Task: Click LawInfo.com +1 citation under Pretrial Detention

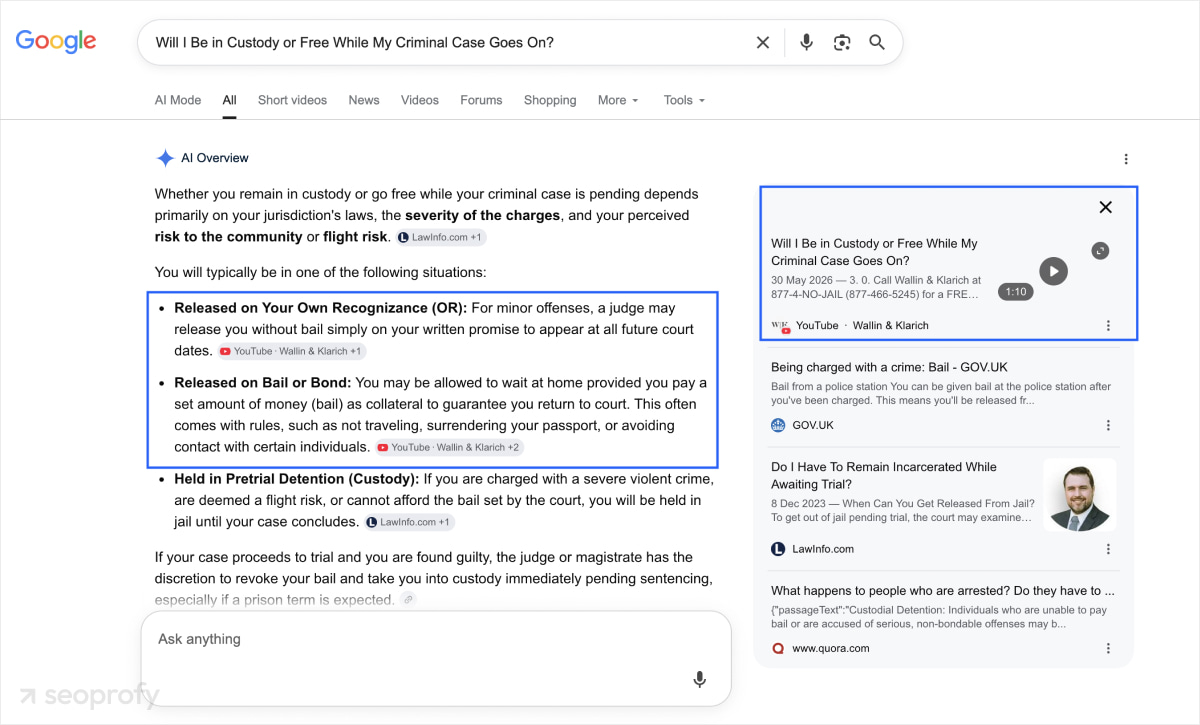Action: pyautogui.click(x=408, y=522)
